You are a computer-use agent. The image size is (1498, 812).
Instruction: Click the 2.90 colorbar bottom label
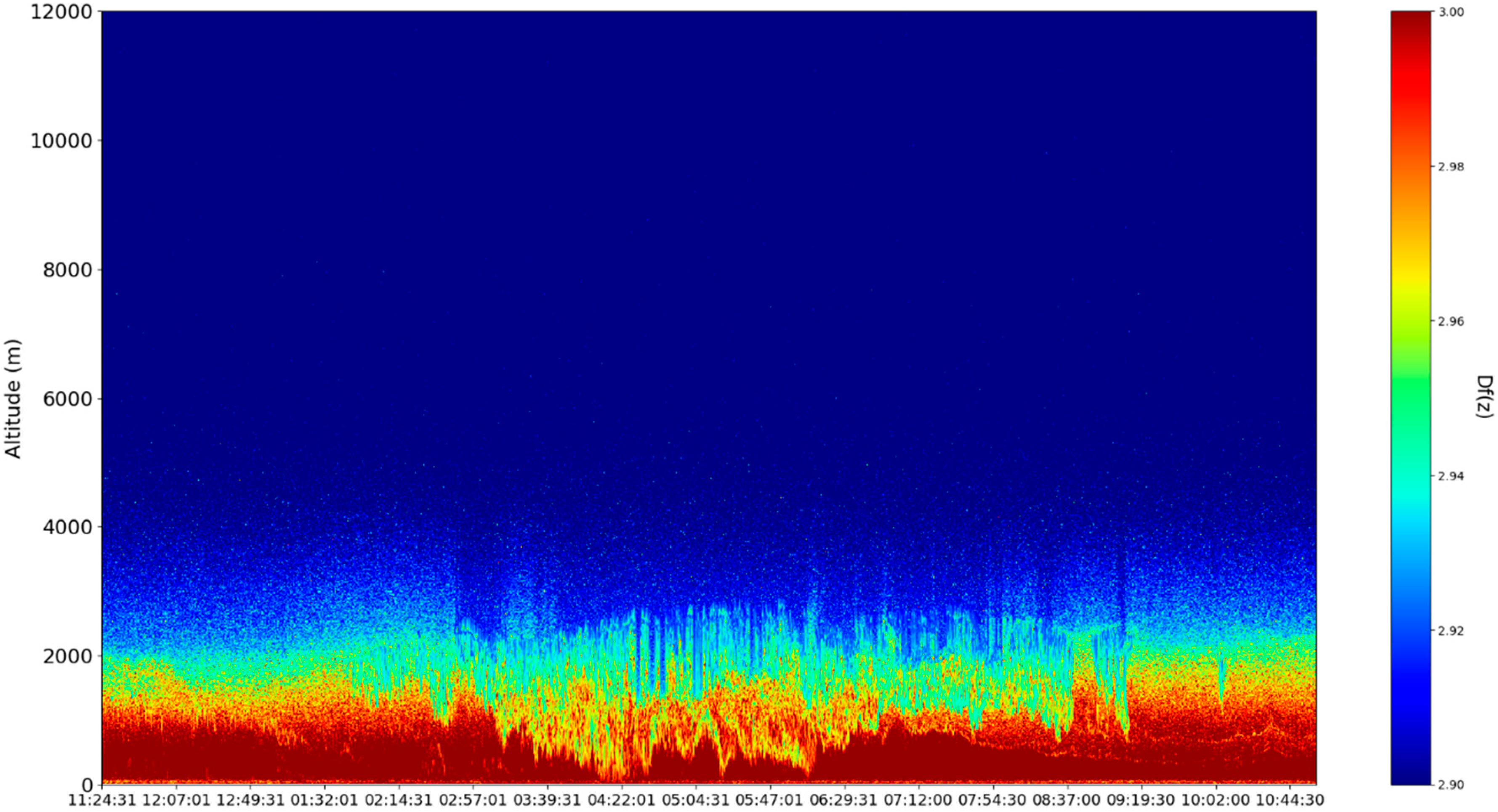tap(1451, 785)
